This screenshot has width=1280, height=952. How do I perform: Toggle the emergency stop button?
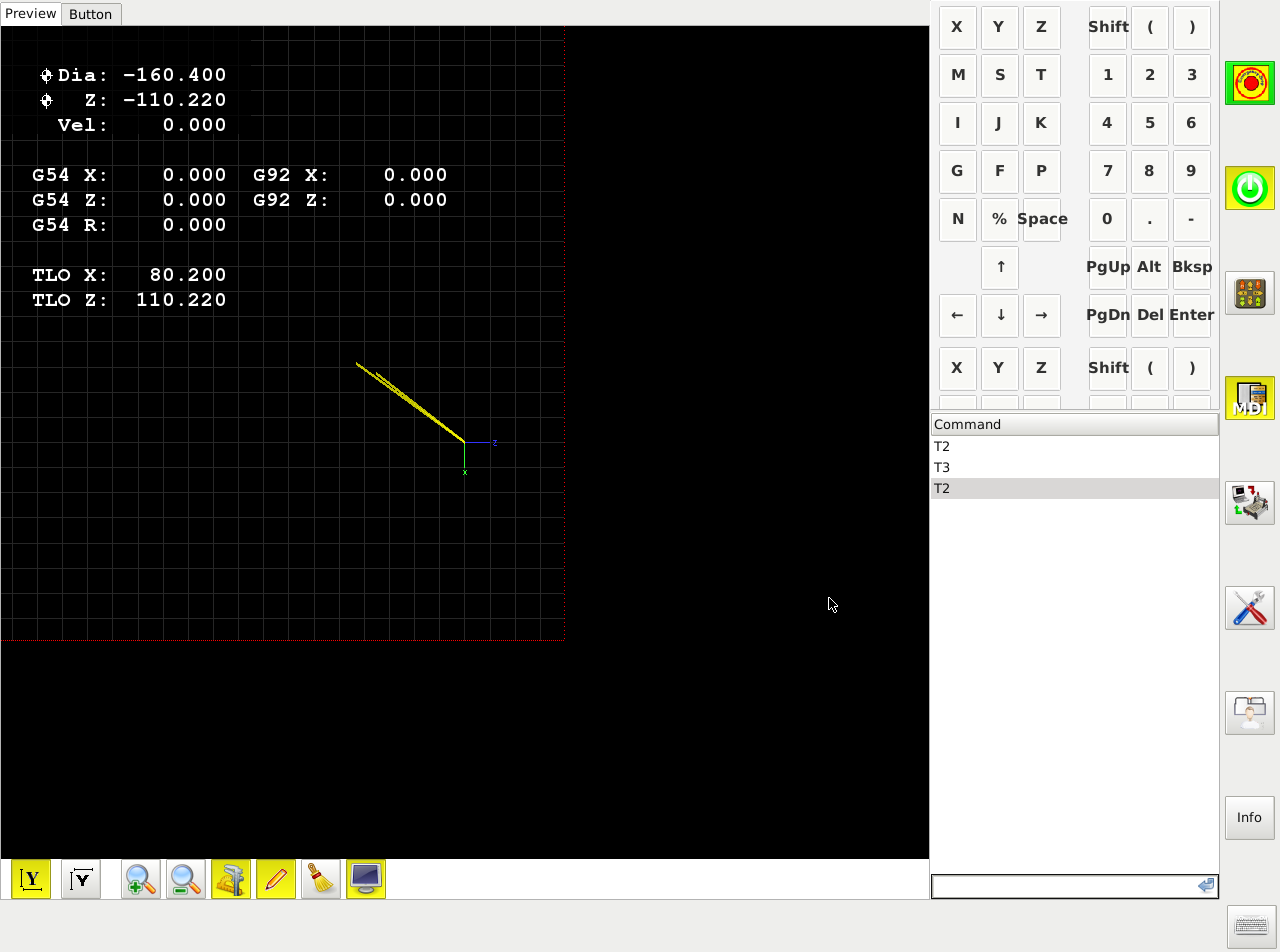(x=1250, y=83)
